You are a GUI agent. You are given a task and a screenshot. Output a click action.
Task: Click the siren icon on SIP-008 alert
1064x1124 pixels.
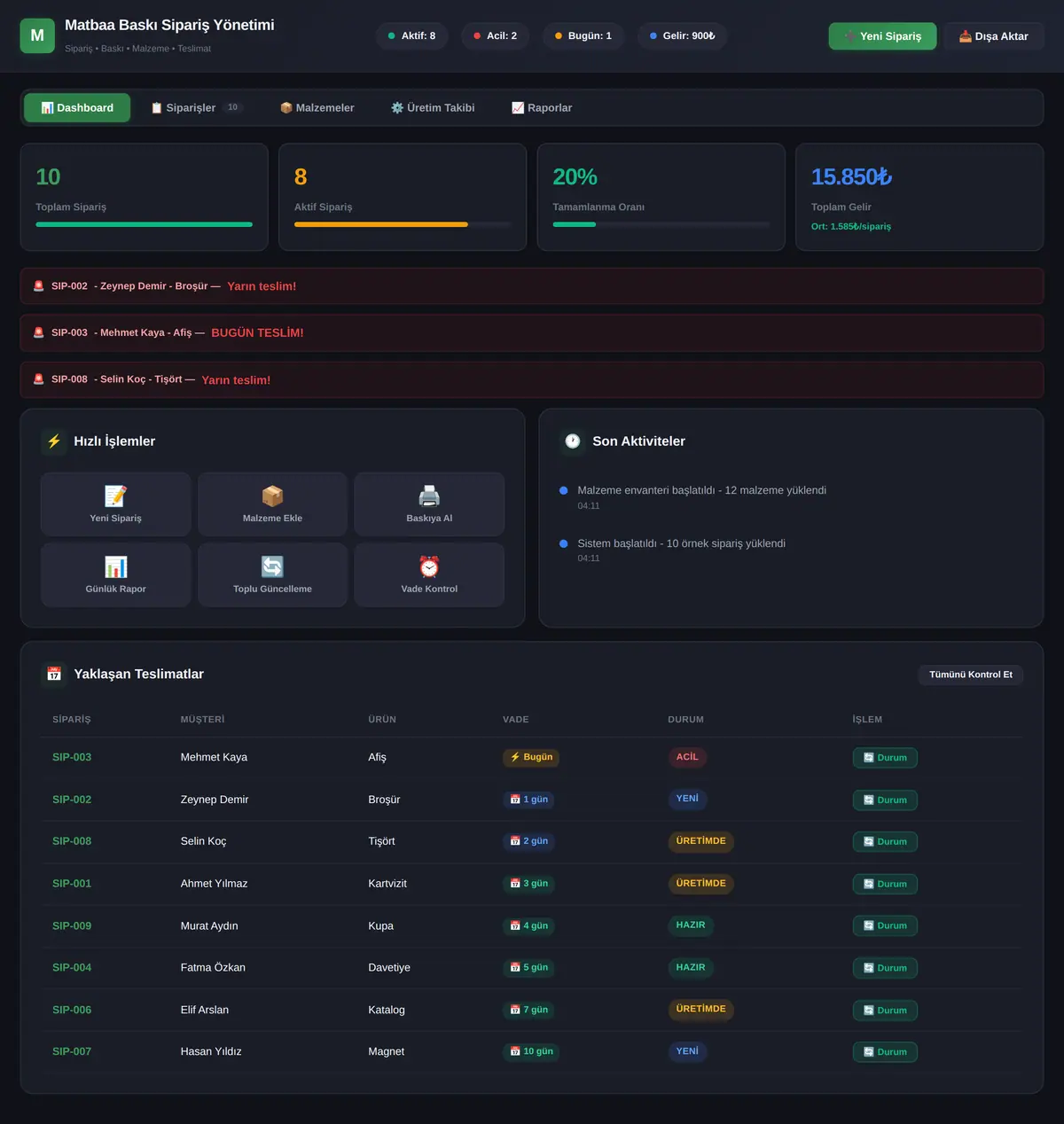(x=38, y=379)
